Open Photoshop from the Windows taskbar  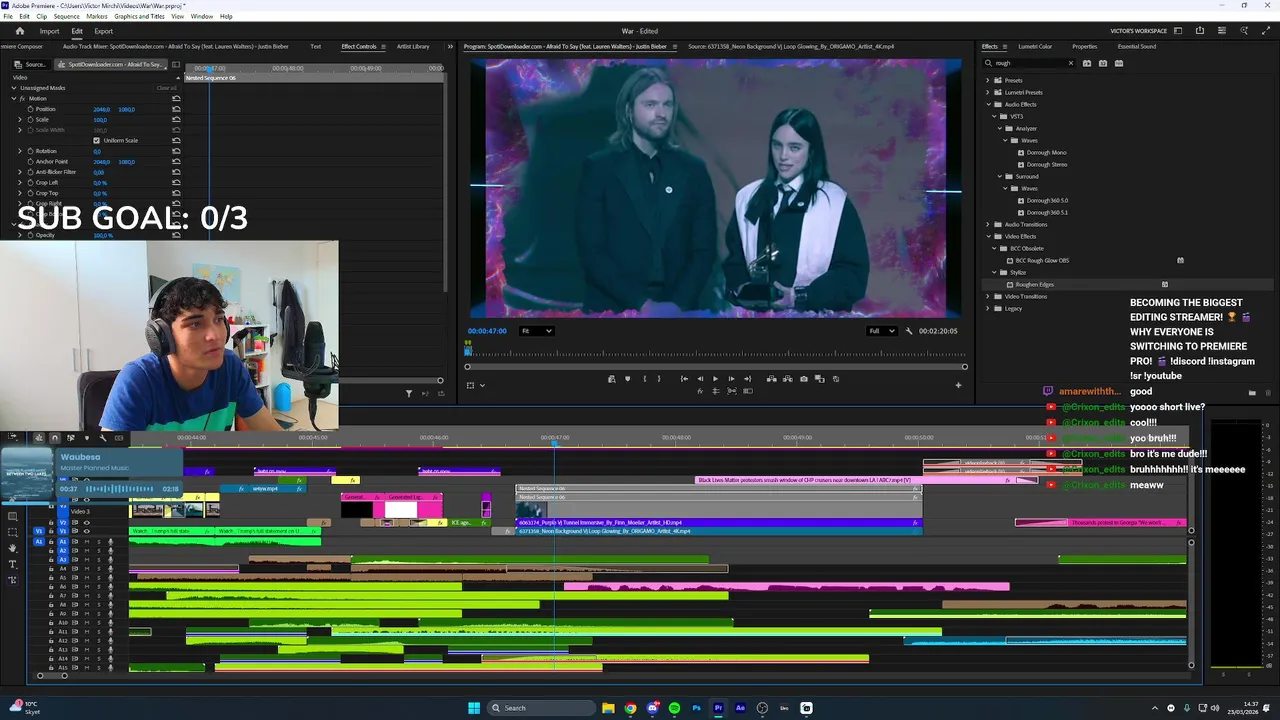(696, 708)
